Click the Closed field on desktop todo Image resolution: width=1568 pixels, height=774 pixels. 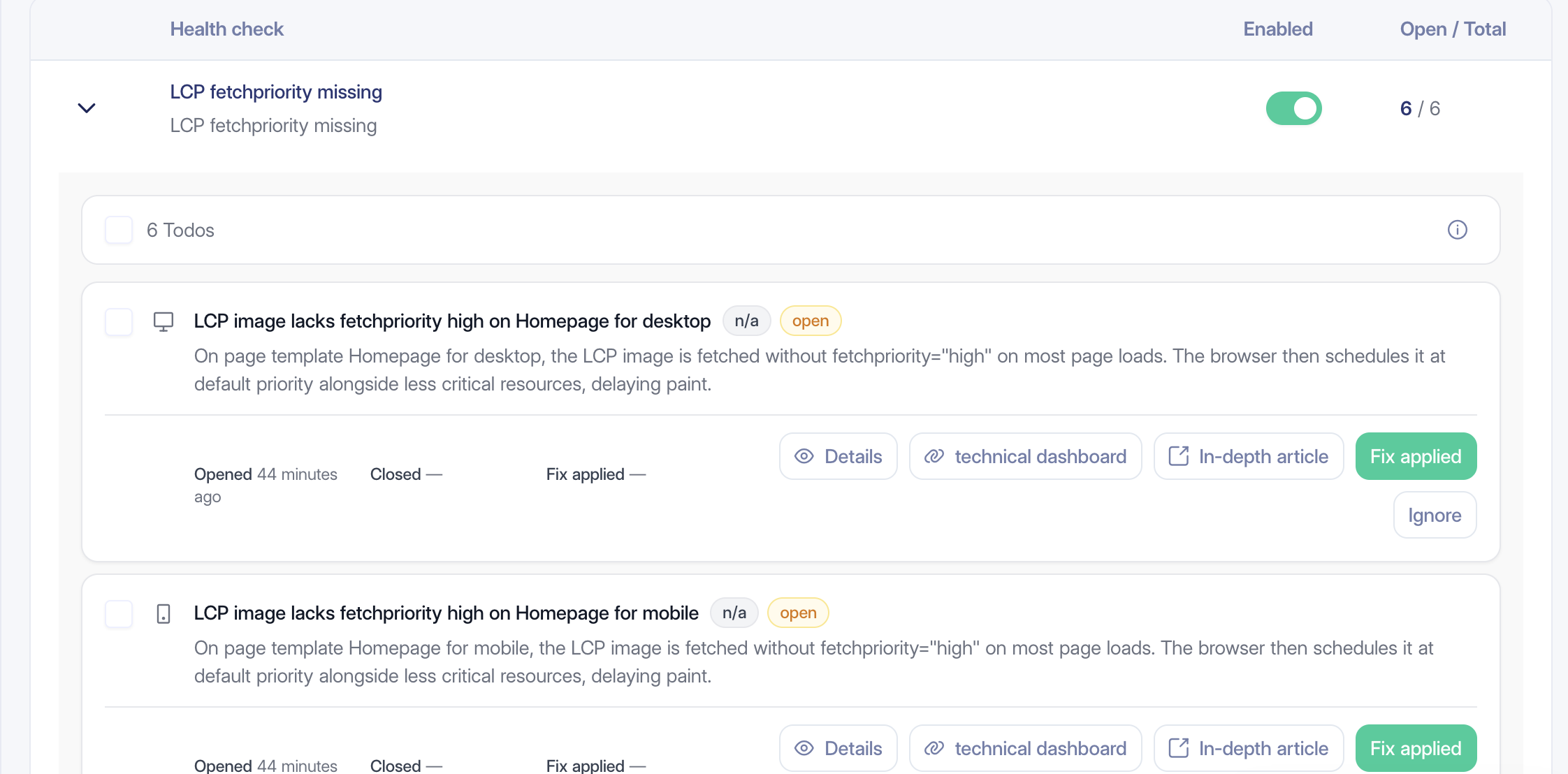[407, 474]
